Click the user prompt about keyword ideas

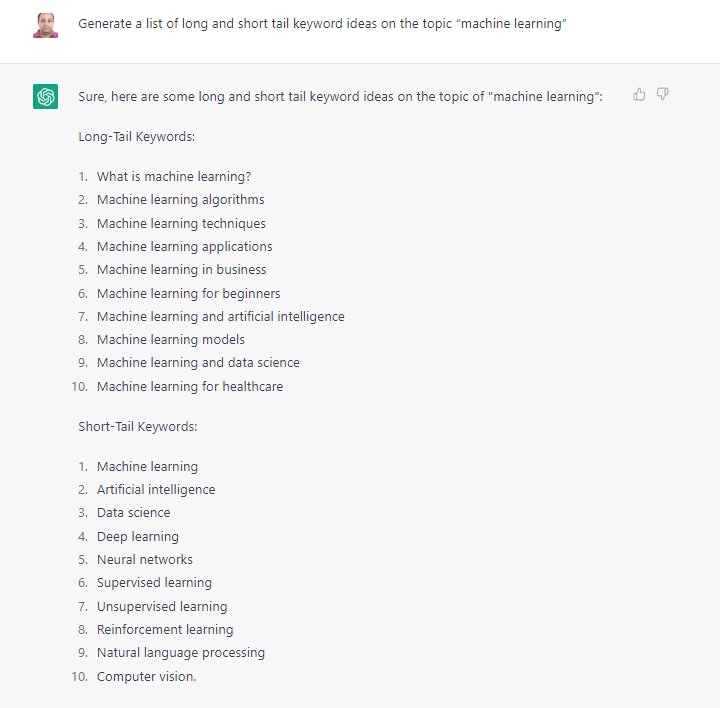pyautogui.click(x=322, y=24)
